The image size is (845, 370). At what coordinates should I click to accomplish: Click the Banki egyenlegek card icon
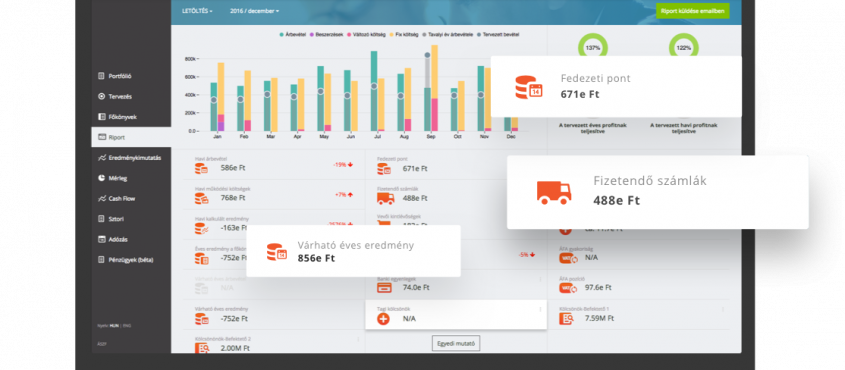384,289
